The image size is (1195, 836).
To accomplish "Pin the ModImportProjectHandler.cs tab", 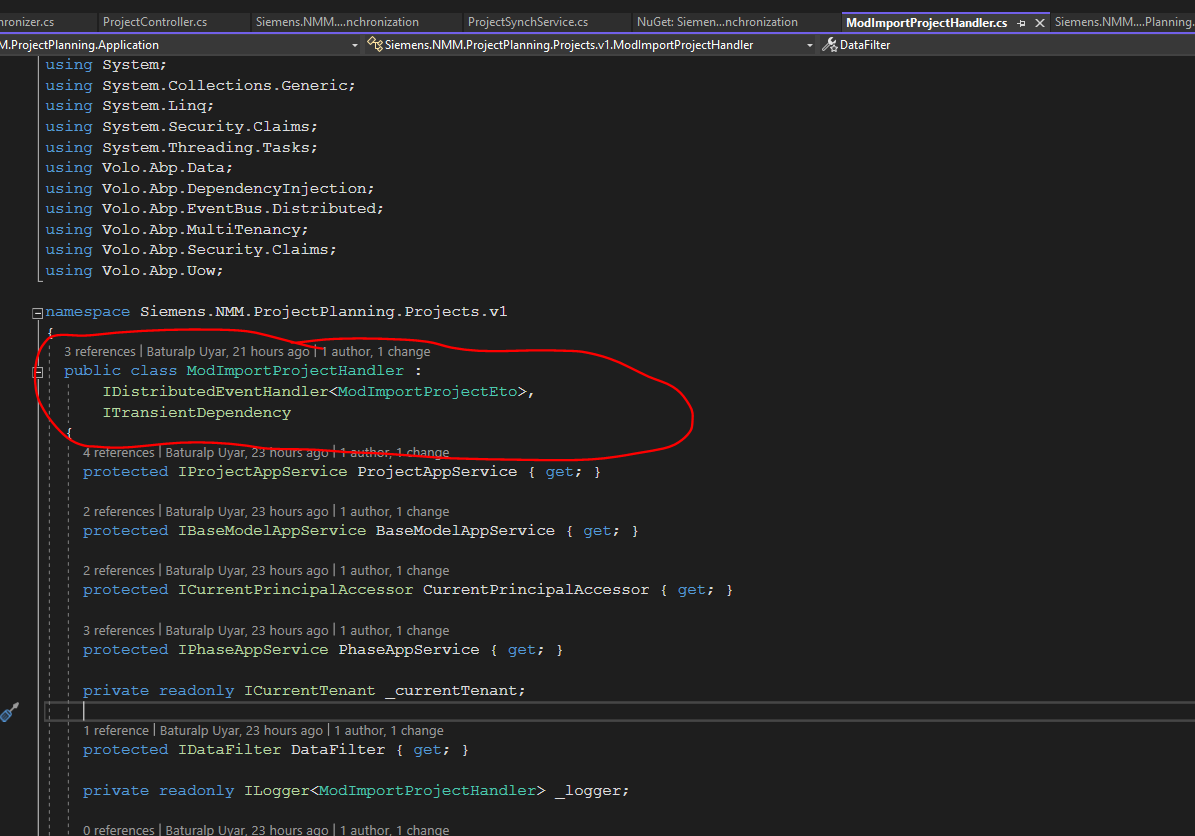I will click(x=1022, y=22).
